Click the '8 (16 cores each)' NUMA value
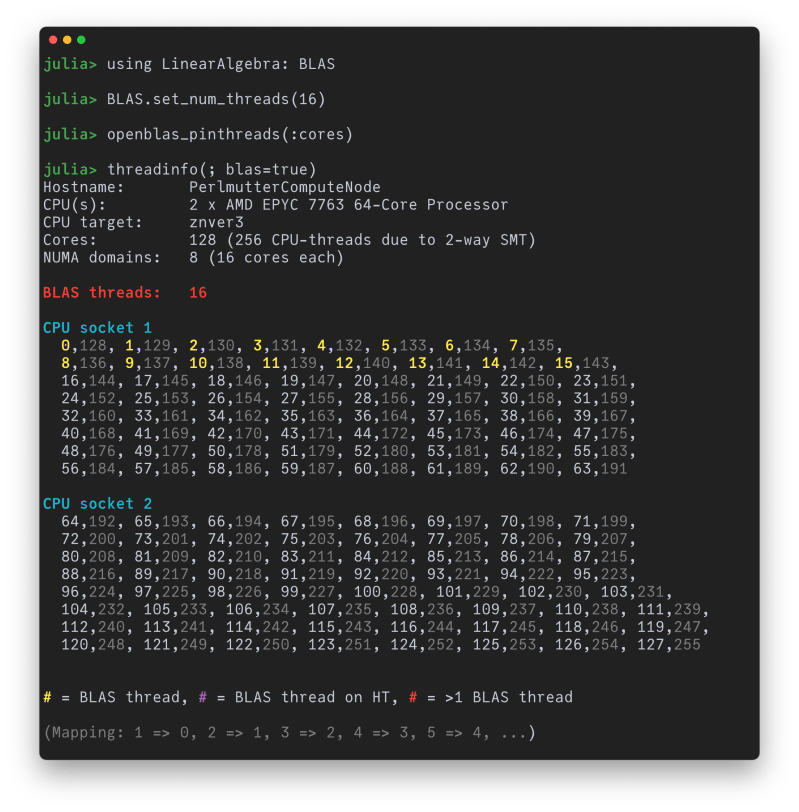Screen dimensions: 799x812 click(x=266, y=257)
